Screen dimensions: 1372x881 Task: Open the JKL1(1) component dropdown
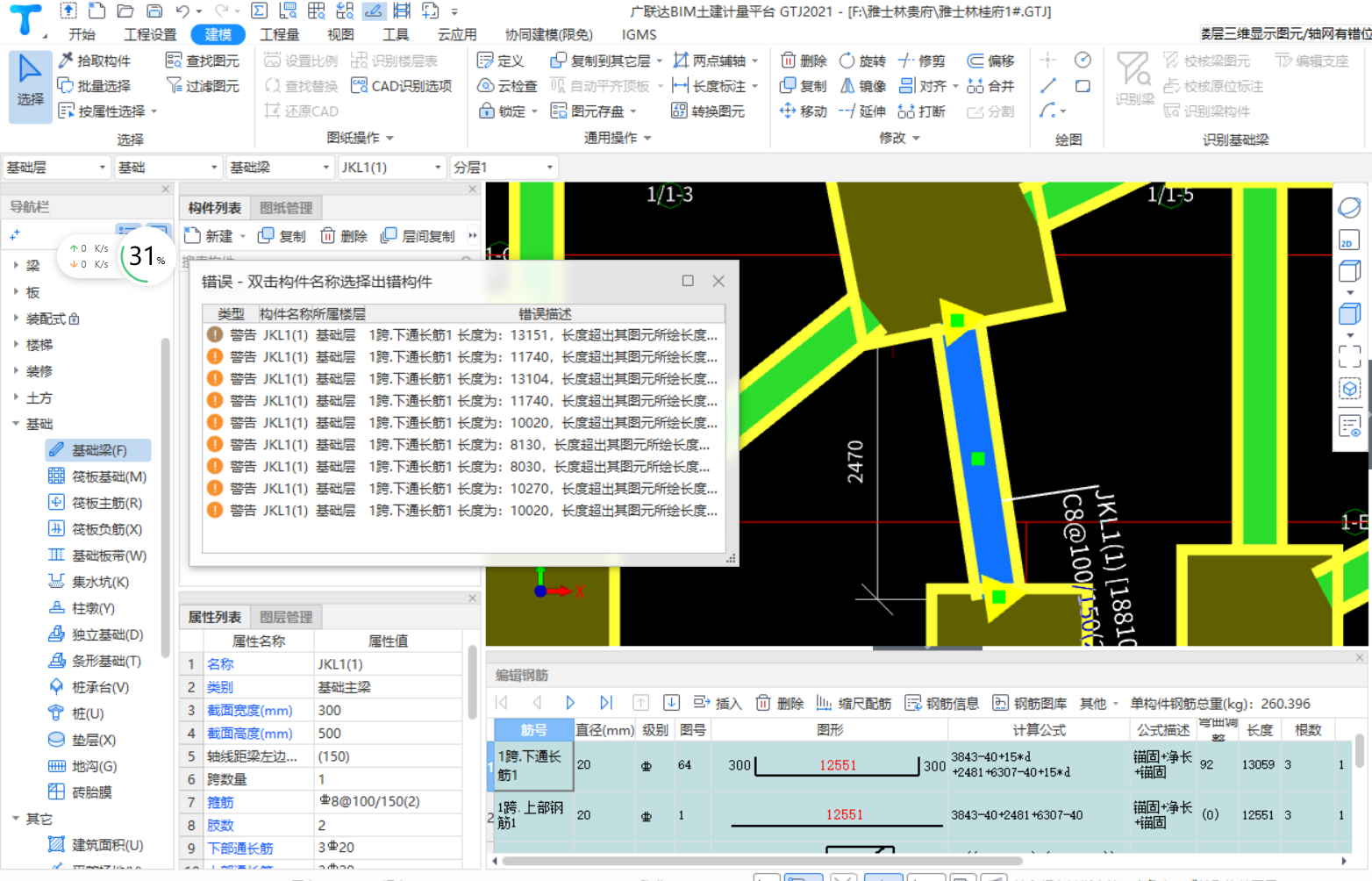point(391,167)
